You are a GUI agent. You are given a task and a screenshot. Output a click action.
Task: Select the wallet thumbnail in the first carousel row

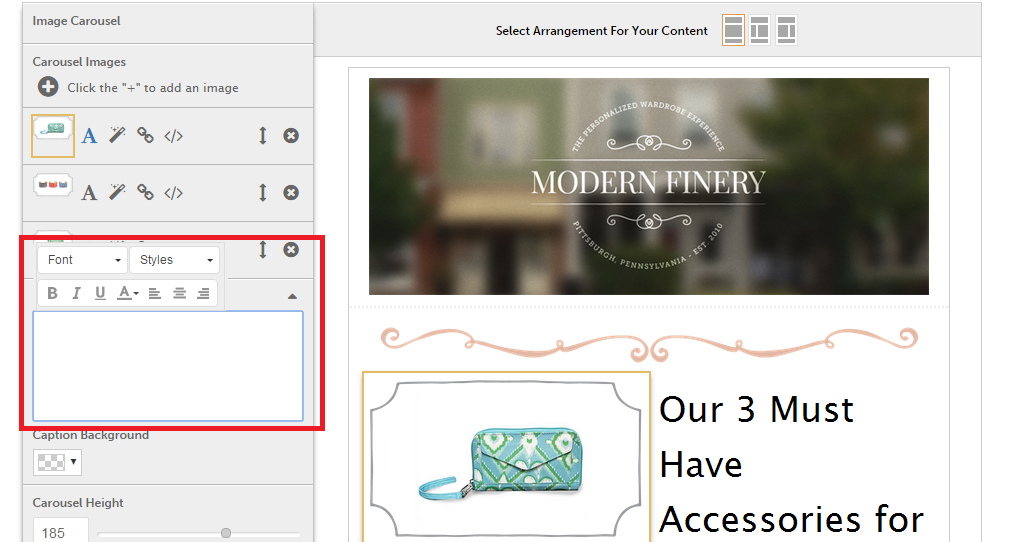point(53,136)
